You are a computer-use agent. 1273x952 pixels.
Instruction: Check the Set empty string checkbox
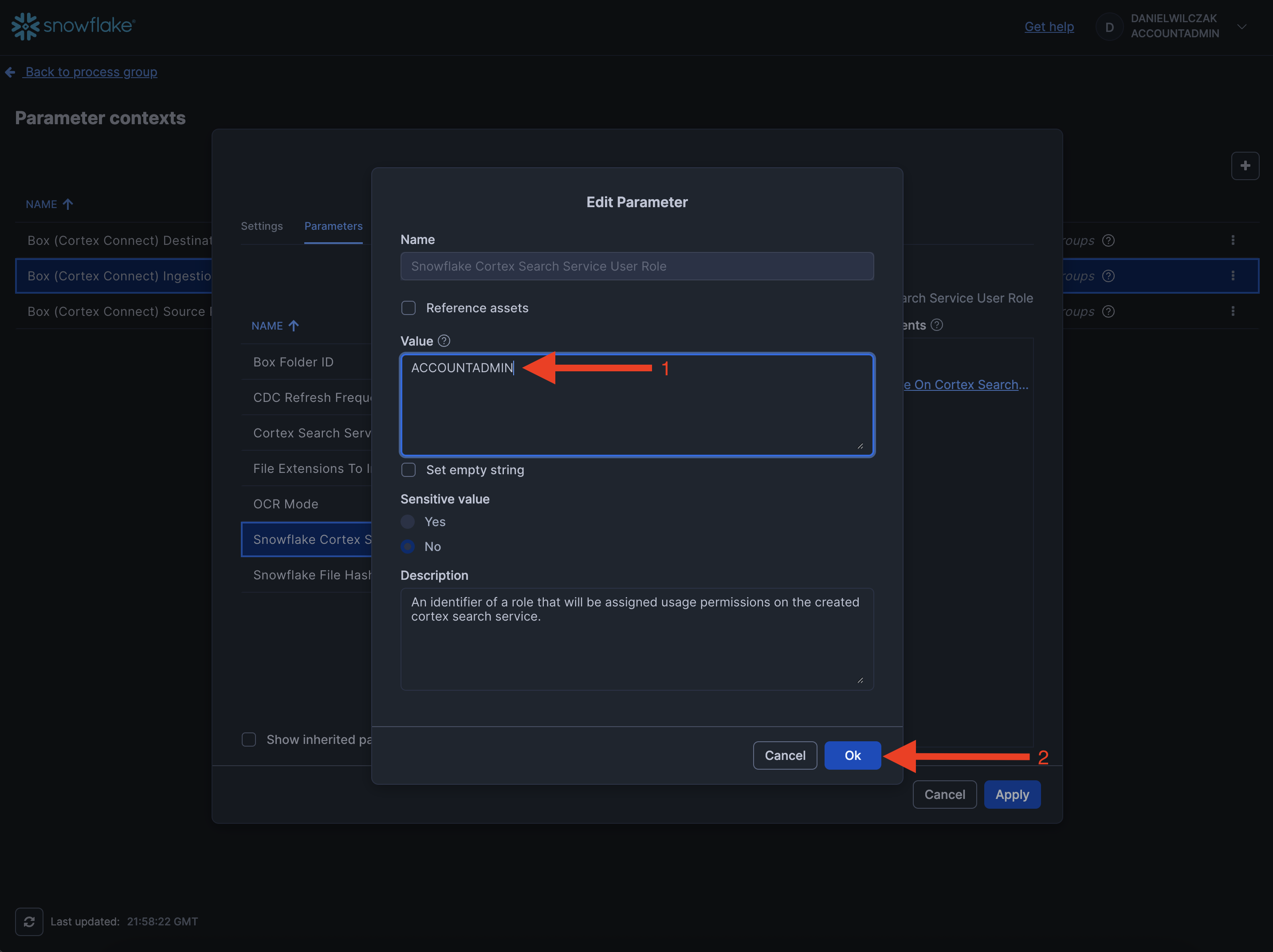(x=409, y=470)
